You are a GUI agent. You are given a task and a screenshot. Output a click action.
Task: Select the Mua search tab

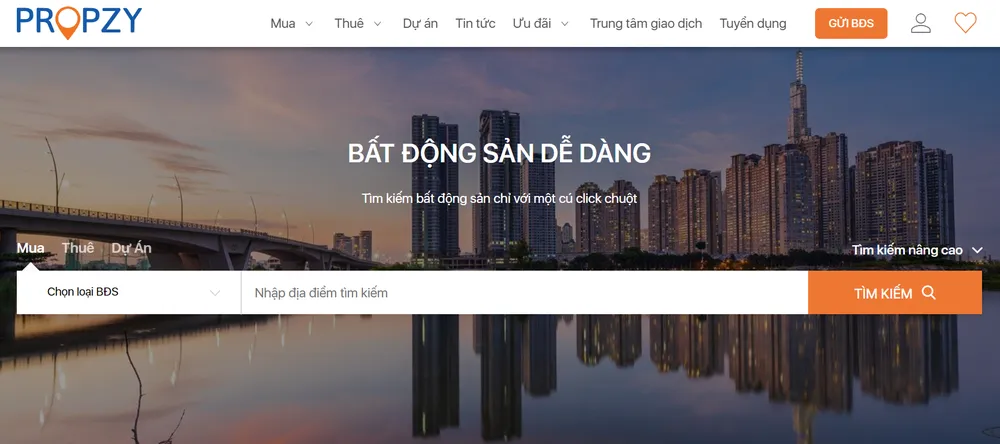[31, 248]
